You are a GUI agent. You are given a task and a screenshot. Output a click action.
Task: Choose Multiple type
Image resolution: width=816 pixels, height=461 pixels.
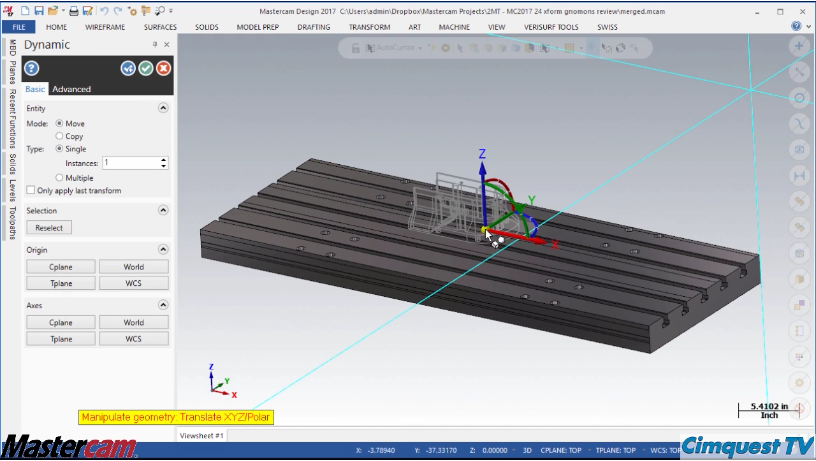pyautogui.click(x=59, y=177)
